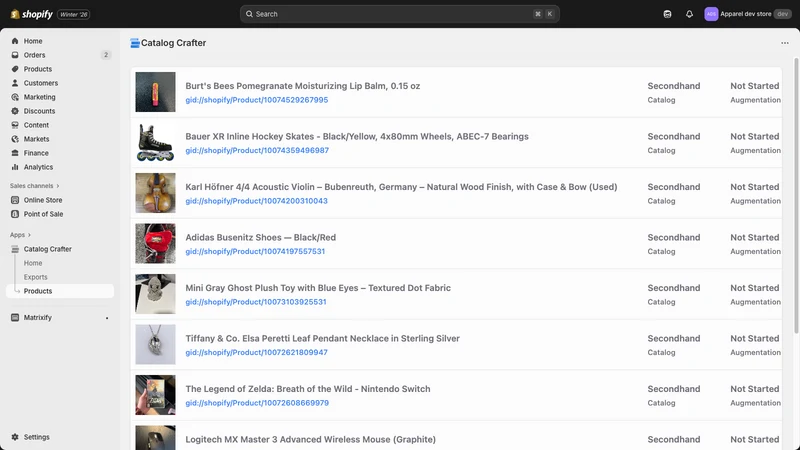Open the Adidas Busenitz gid link

(255, 252)
